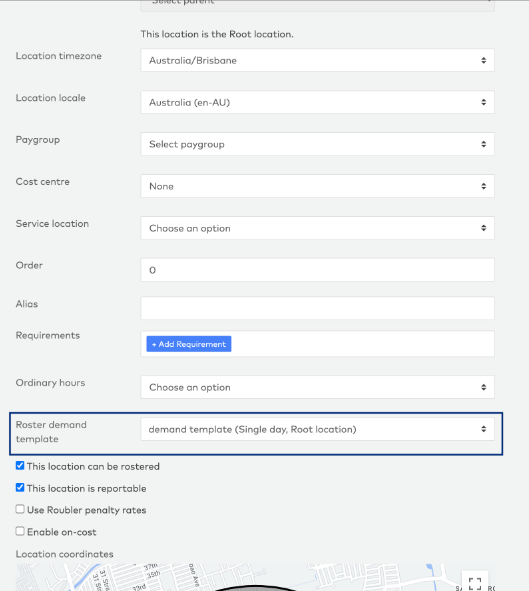Tick the Enable on-cost checkbox
Viewport: 529px width, 591px height.
pyautogui.click(x=20, y=531)
